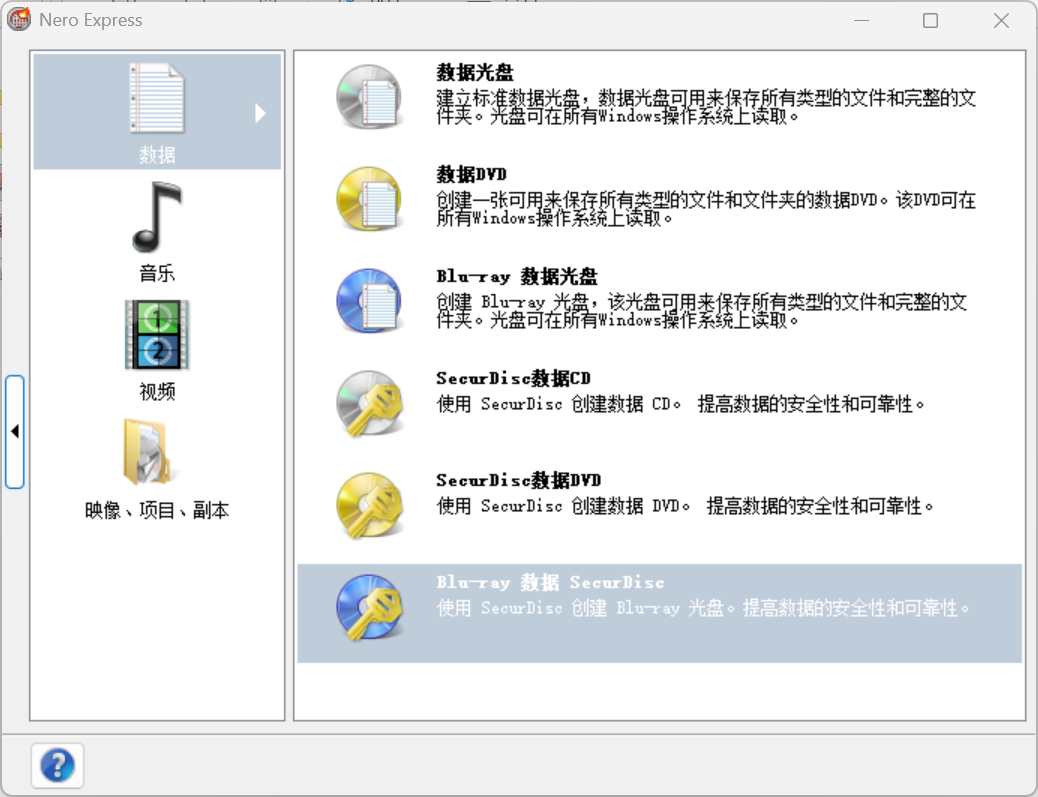The height and width of the screenshot is (797, 1038).
Task: Select the highlighted Blu-ray 数据 SecurDisc option
Action: click(x=660, y=608)
